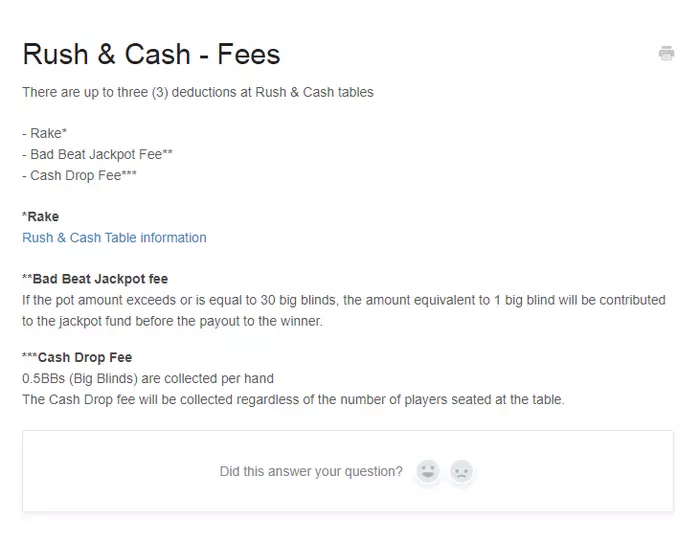Open Rush & Cash Table information link
Viewport: 700px width, 543px height.
114,238
